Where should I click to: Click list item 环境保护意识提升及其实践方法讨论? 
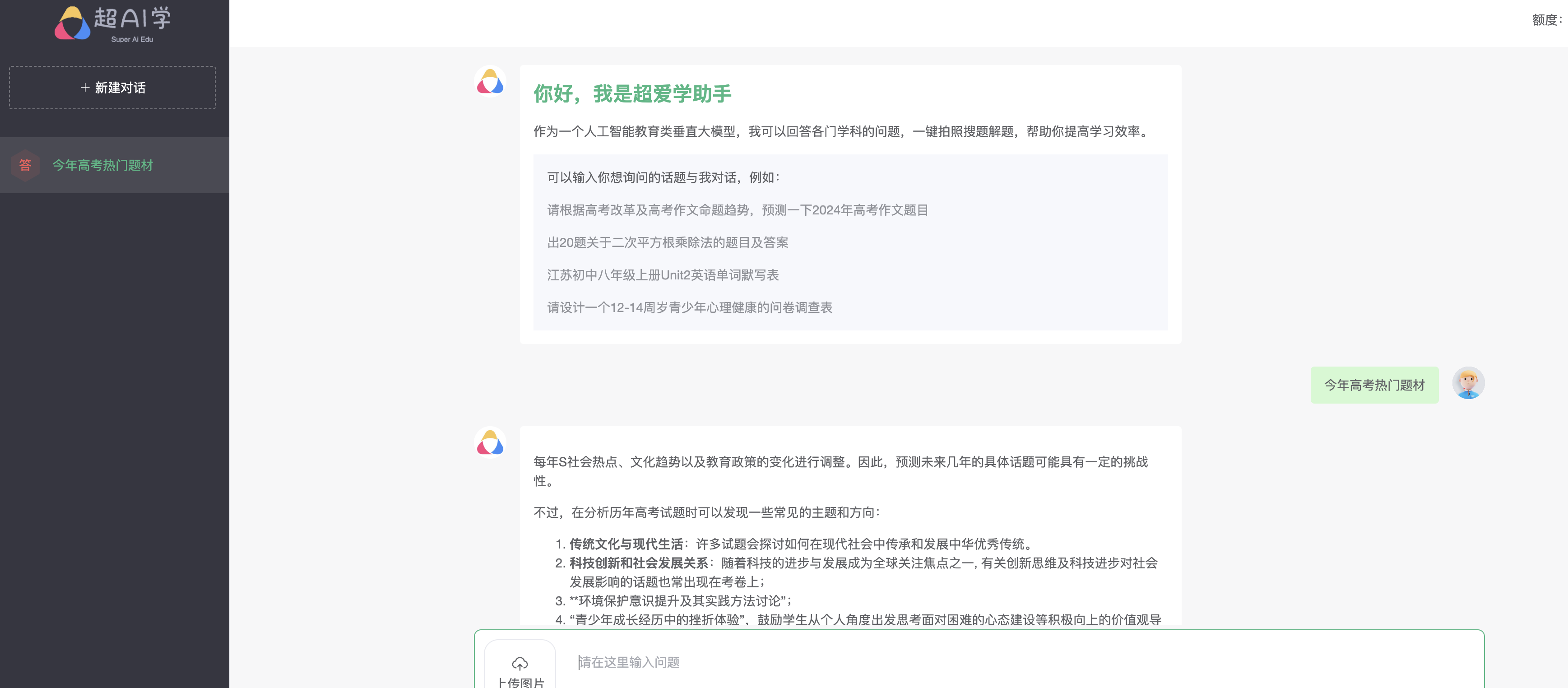[681, 600]
